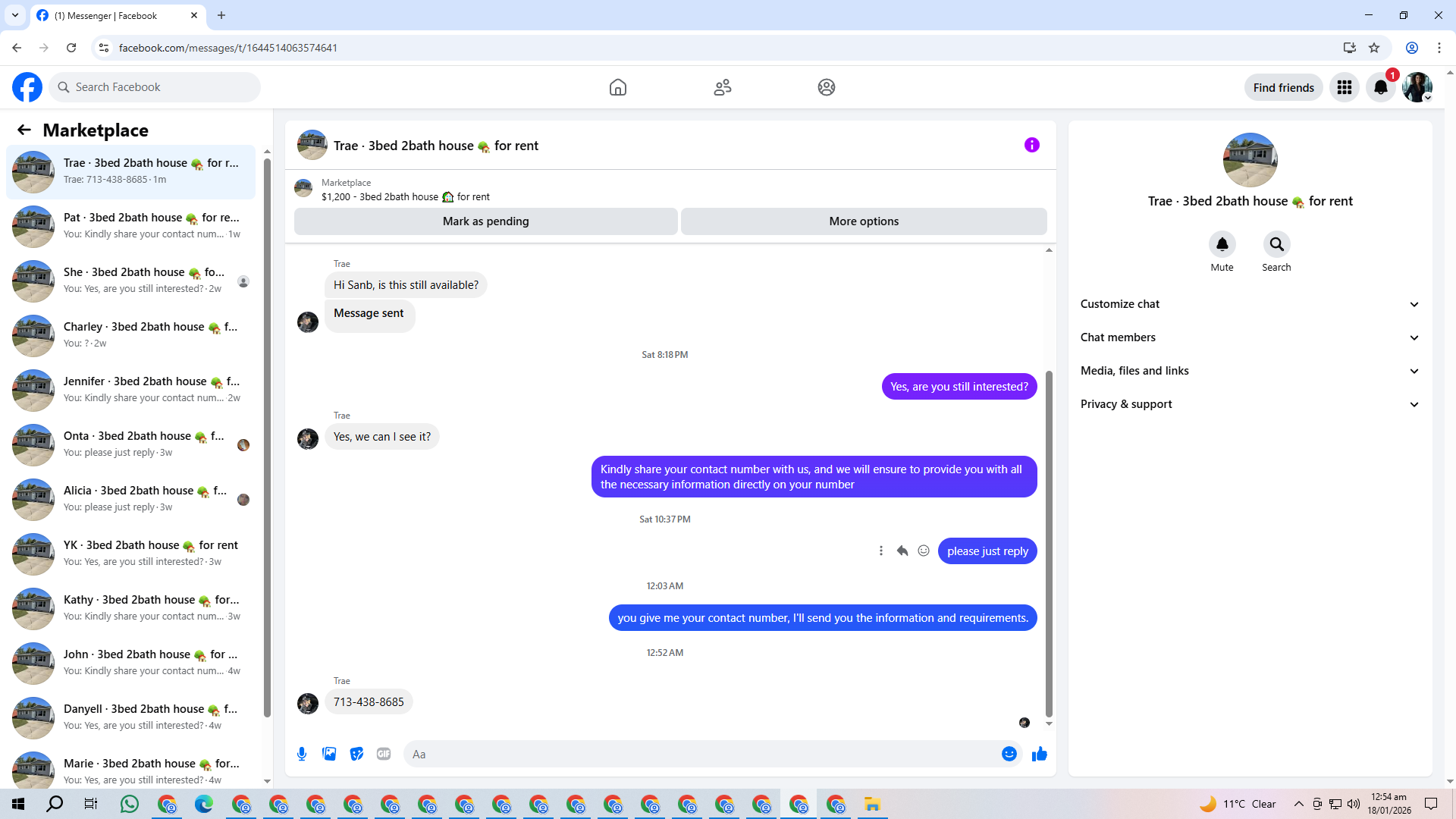Open the emoji picker in message box
Screen dimensions: 1456x819
point(1009,754)
